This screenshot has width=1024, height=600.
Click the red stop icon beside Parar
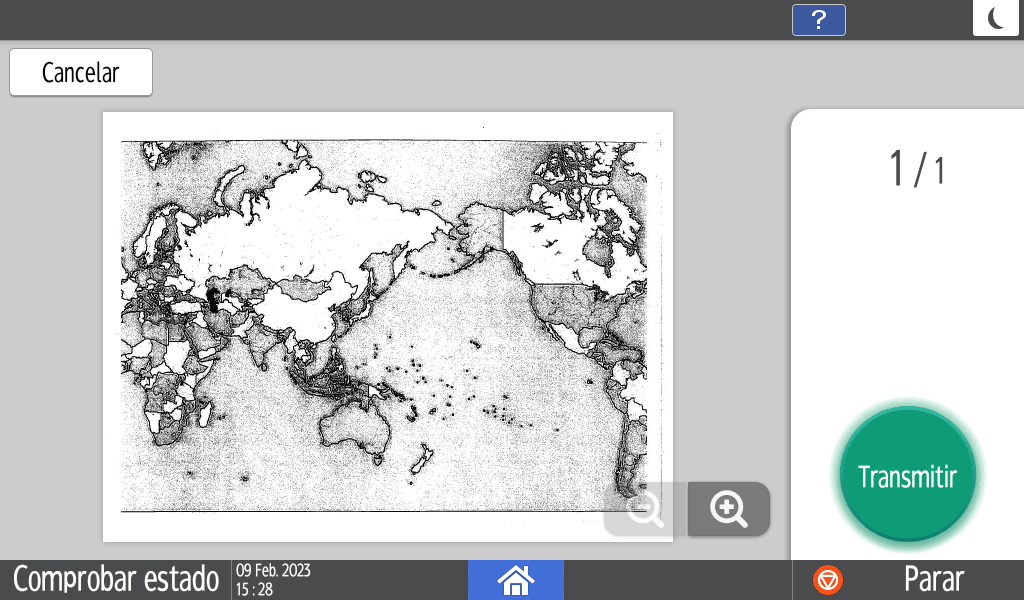[828, 580]
